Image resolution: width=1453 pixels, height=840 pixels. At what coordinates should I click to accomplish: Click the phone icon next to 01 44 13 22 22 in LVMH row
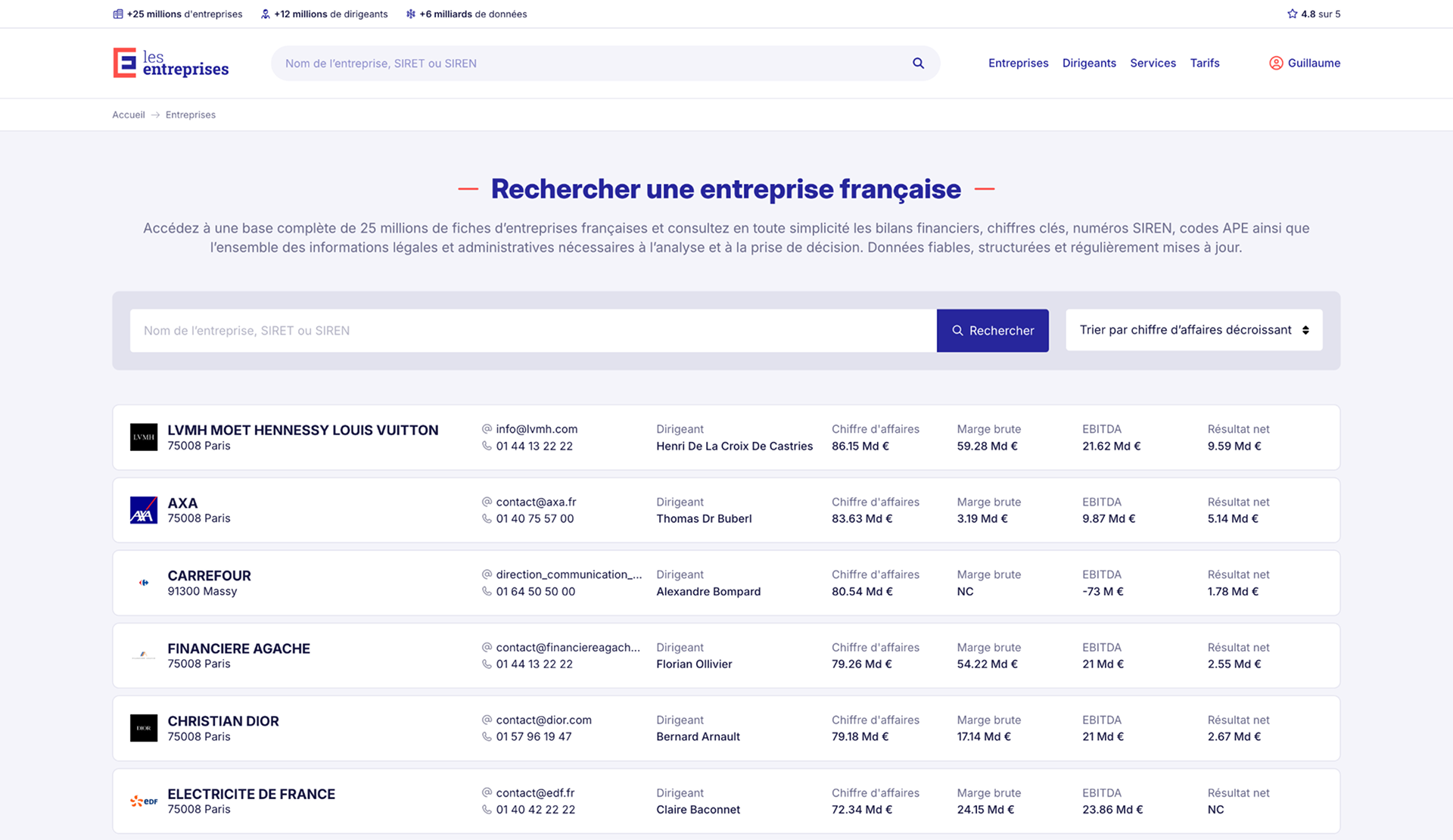[x=487, y=446]
